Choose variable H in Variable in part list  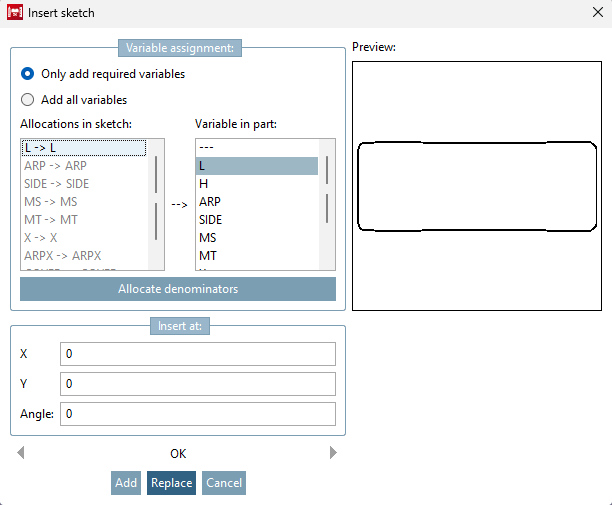(257, 184)
